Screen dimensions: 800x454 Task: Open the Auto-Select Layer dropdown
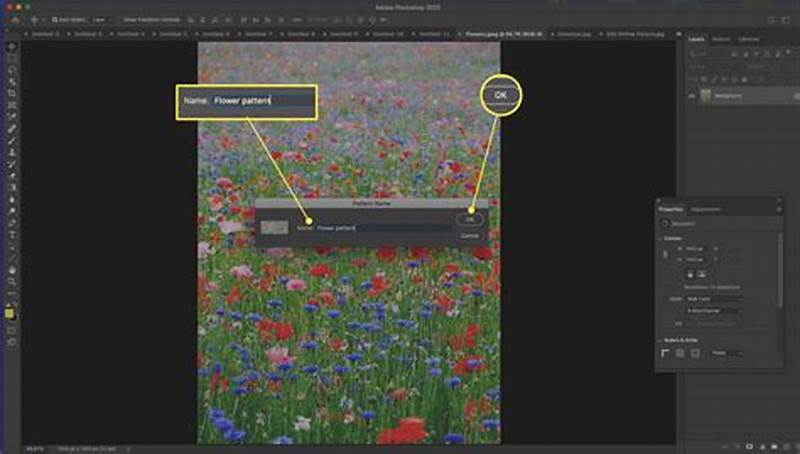(102, 20)
